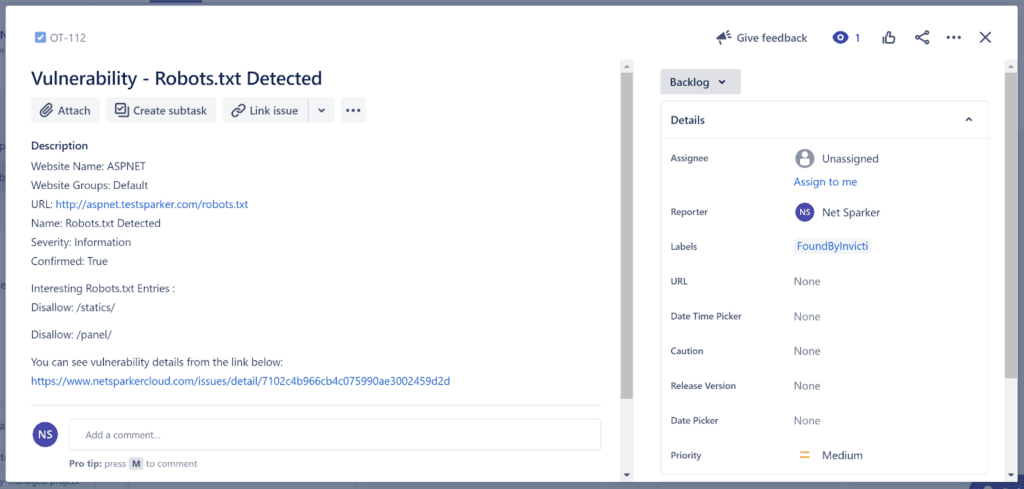Open the share icon
The height and width of the screenshot is (489, 1024).
(922, 38)
